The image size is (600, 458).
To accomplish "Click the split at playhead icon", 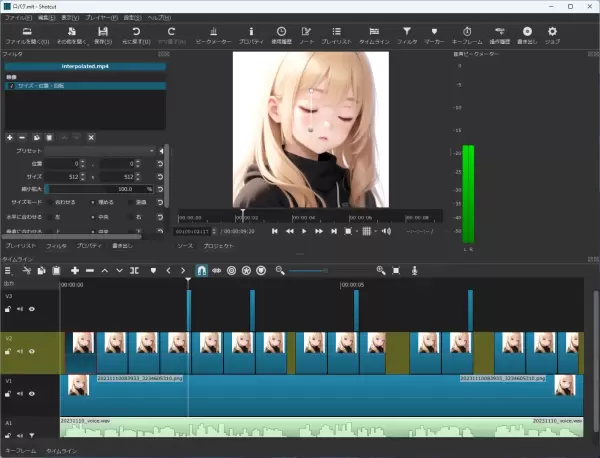I will (x=134, y=271).
